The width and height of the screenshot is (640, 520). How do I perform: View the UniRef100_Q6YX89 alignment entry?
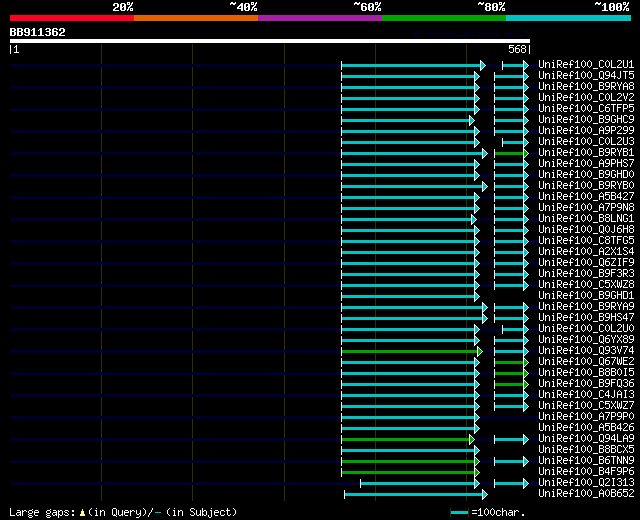(x=586, y=340)
